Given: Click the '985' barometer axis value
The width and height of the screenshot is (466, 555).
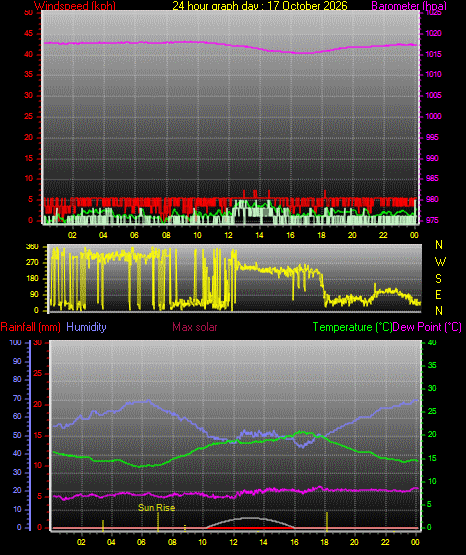Looking at the screenshot, I should coord(432,178).
